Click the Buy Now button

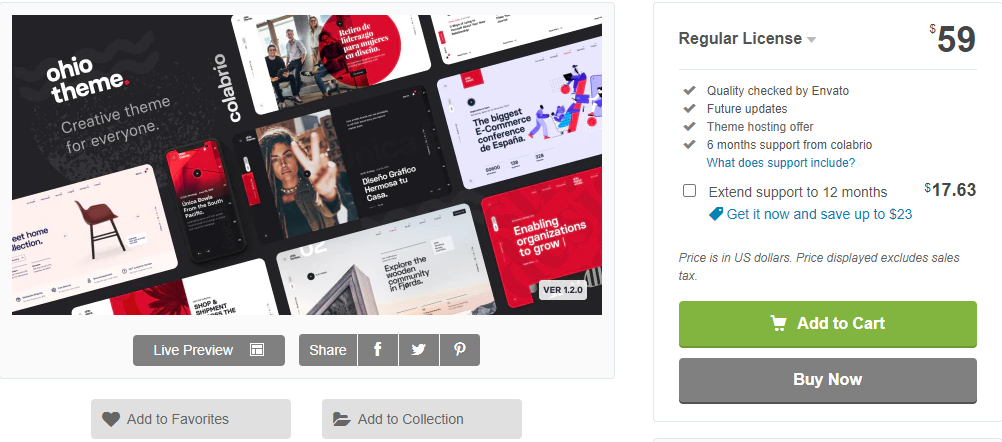828,380
